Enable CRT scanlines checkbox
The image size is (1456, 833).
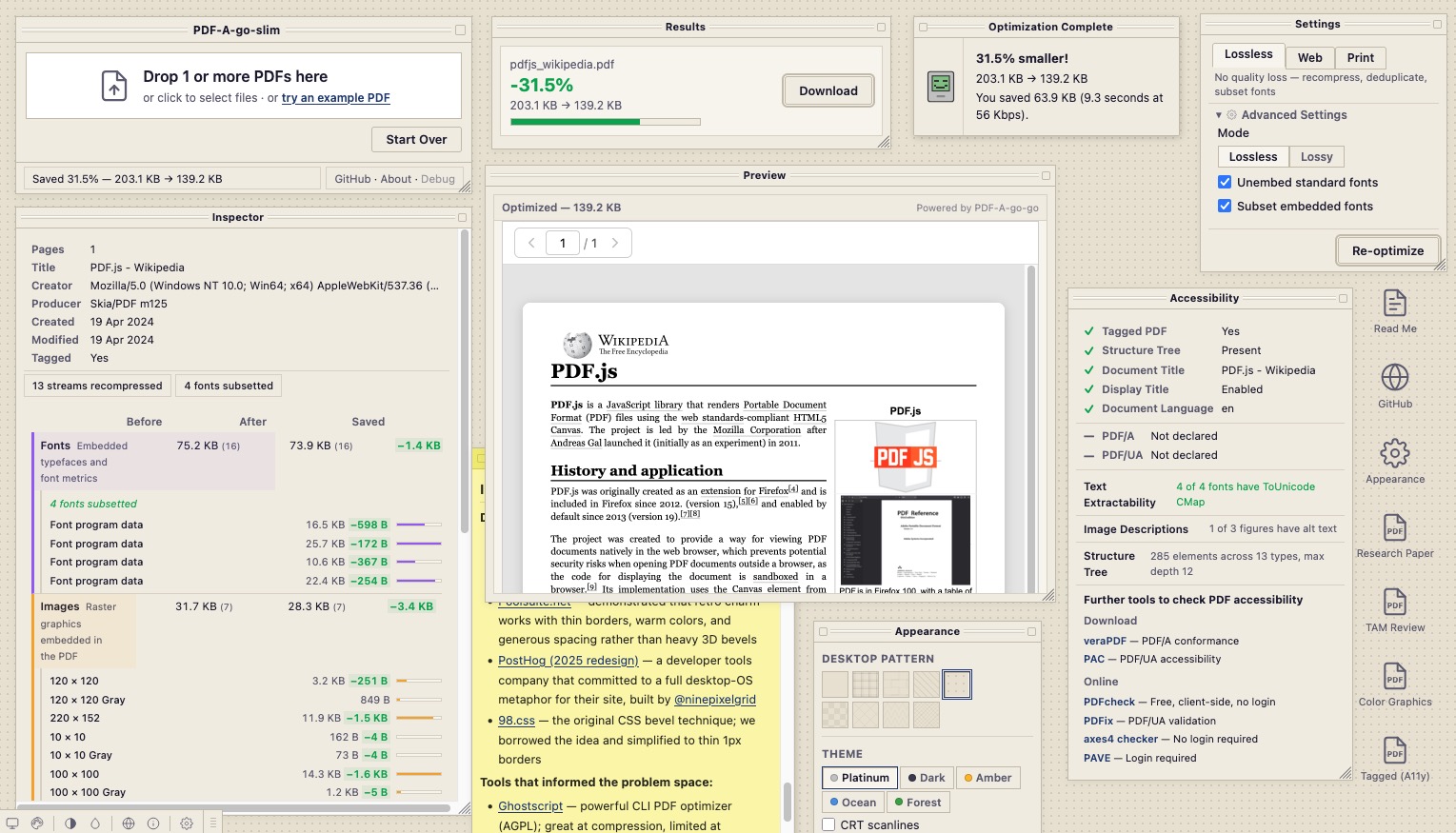828,825
